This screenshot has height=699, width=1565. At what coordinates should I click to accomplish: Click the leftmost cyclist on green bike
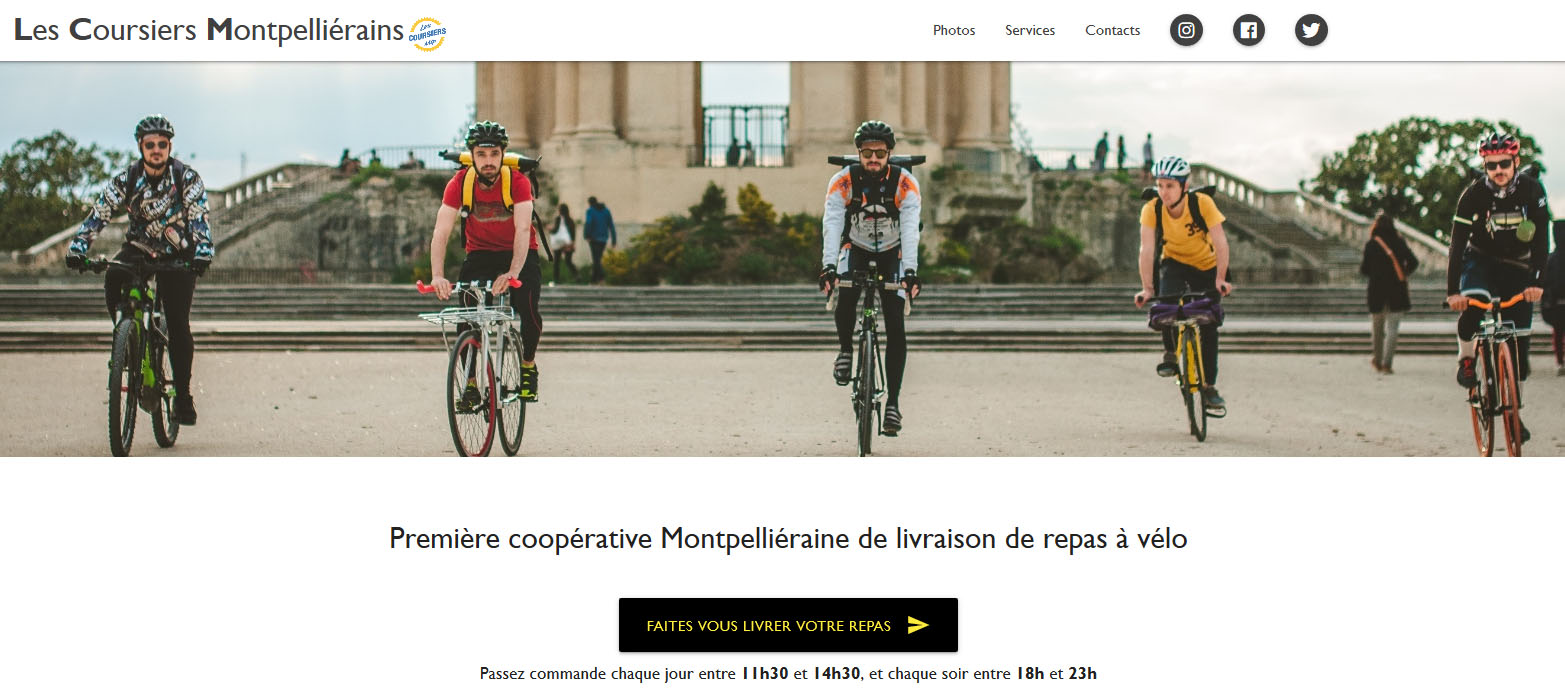[142, 285]
